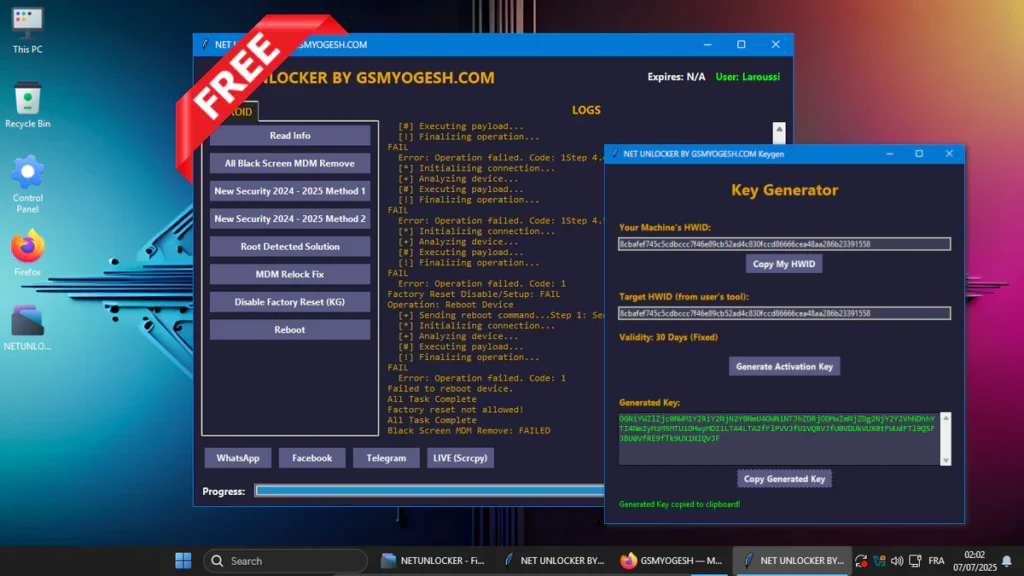Click log line "Failed to reboot device."
1024x576 pixels.
coord(450,389)
